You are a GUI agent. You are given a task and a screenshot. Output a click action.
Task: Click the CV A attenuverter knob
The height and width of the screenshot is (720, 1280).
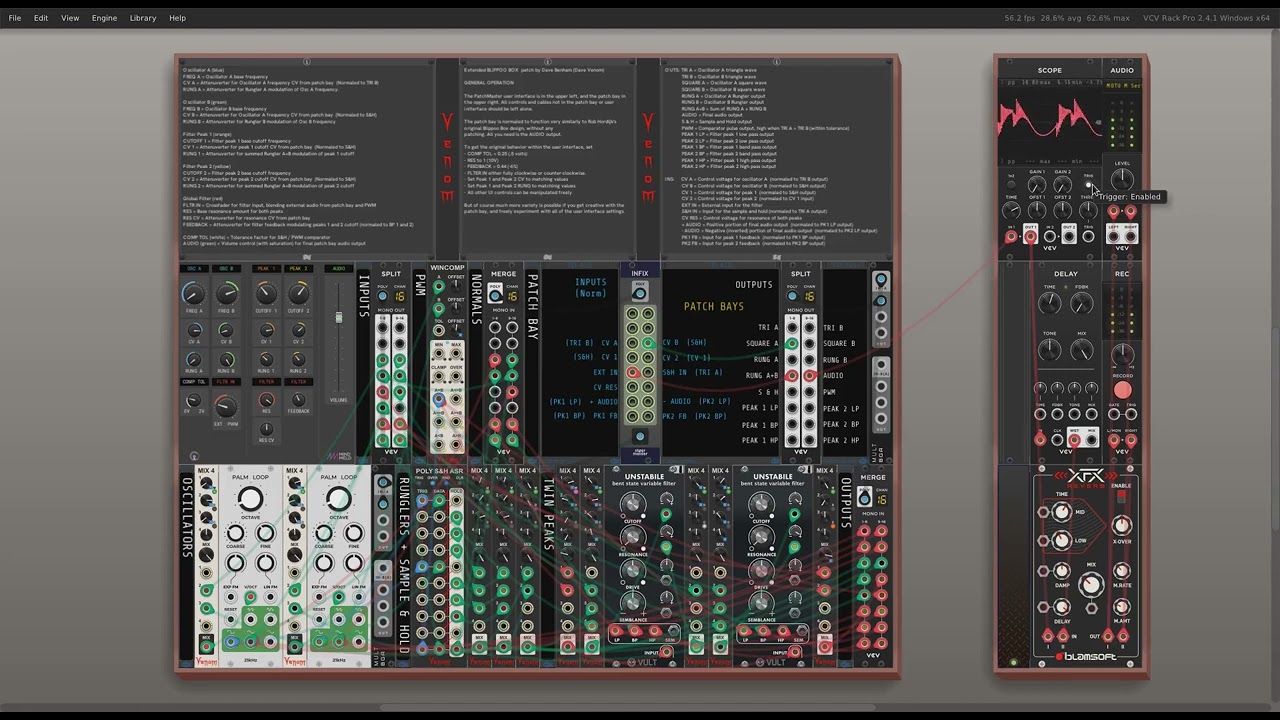click(x=194, y=331)
